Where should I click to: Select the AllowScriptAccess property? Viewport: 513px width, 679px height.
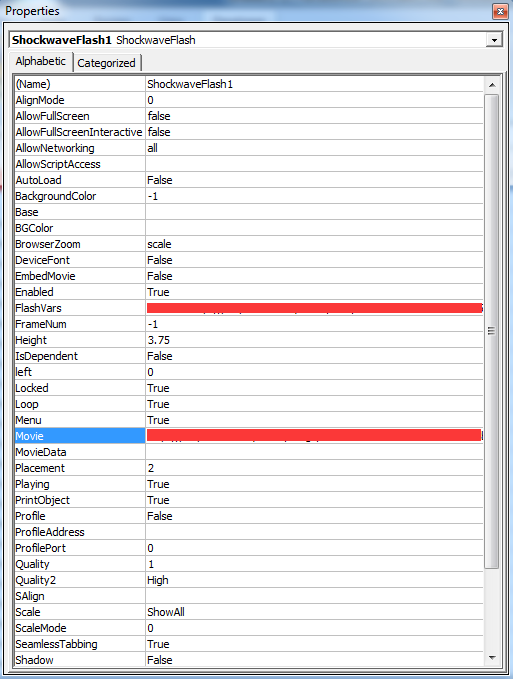click(80, 164)
